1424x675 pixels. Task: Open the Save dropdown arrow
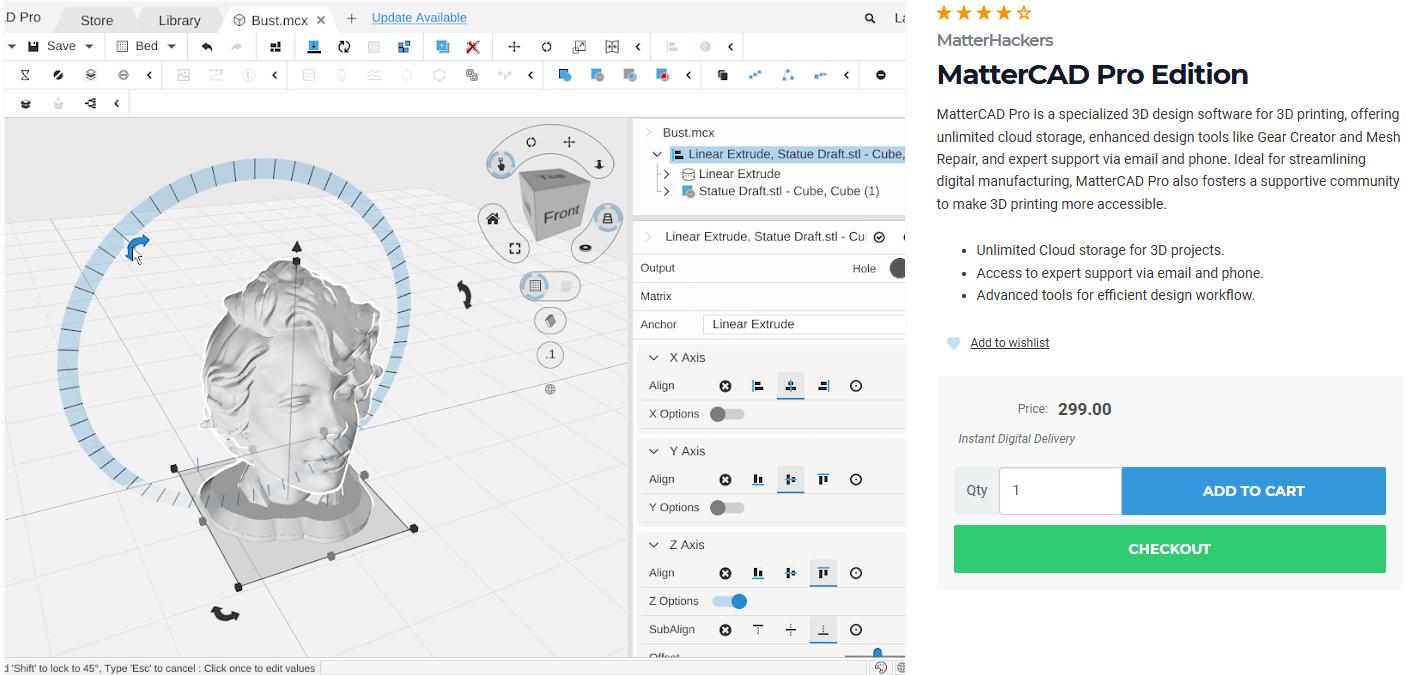pyautogui.click(x=89, y=47)
